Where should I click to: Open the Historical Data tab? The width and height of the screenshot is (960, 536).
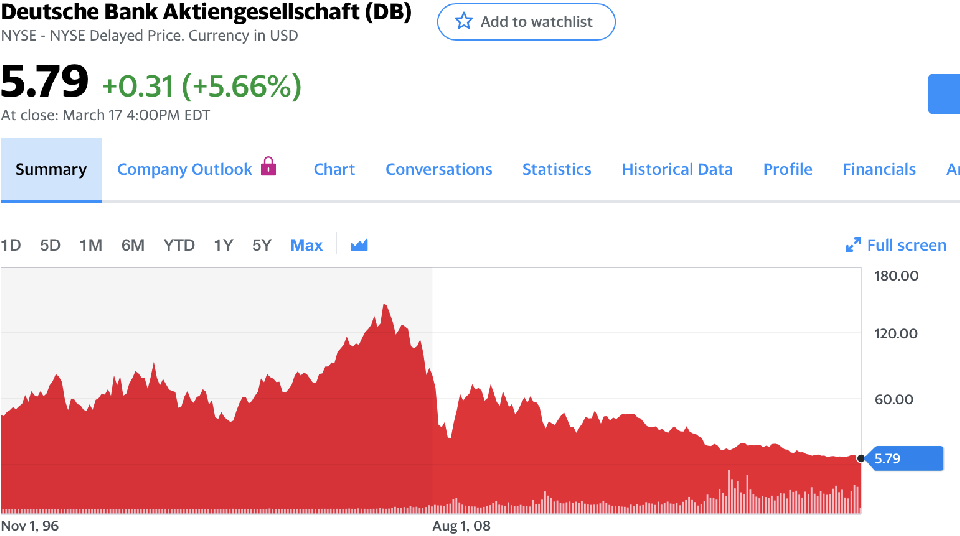677,169
